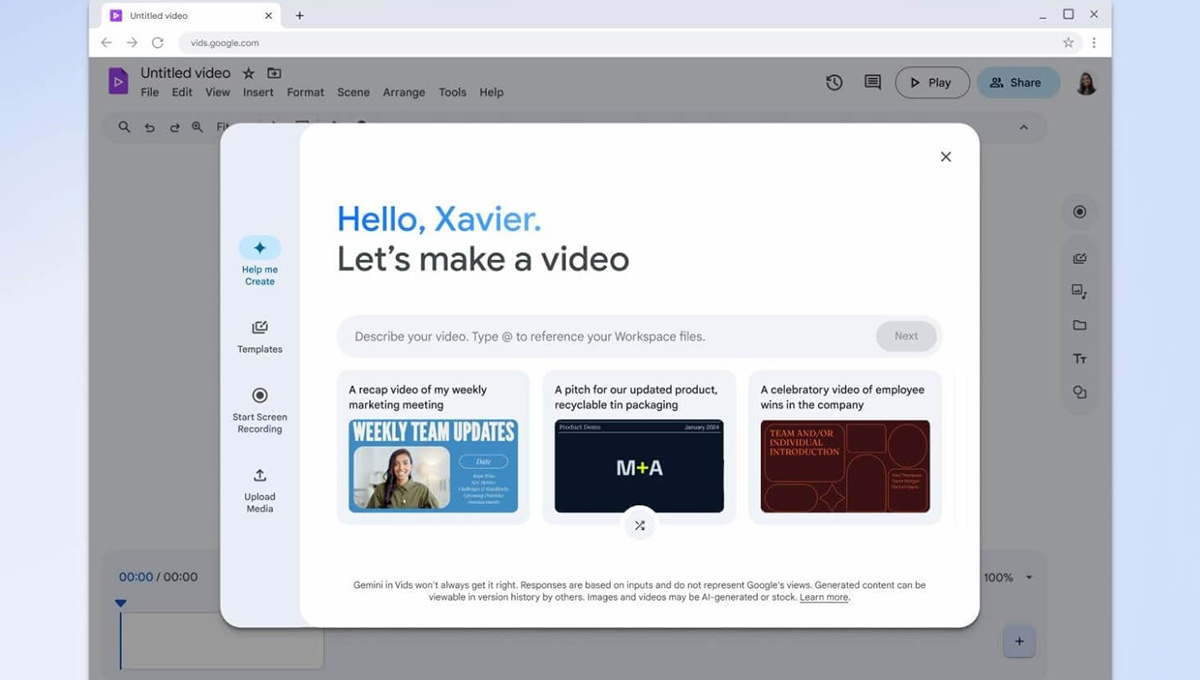Open the folder icon on right rail
This screenshot has height=680, width=1200.
(1080, 325)
